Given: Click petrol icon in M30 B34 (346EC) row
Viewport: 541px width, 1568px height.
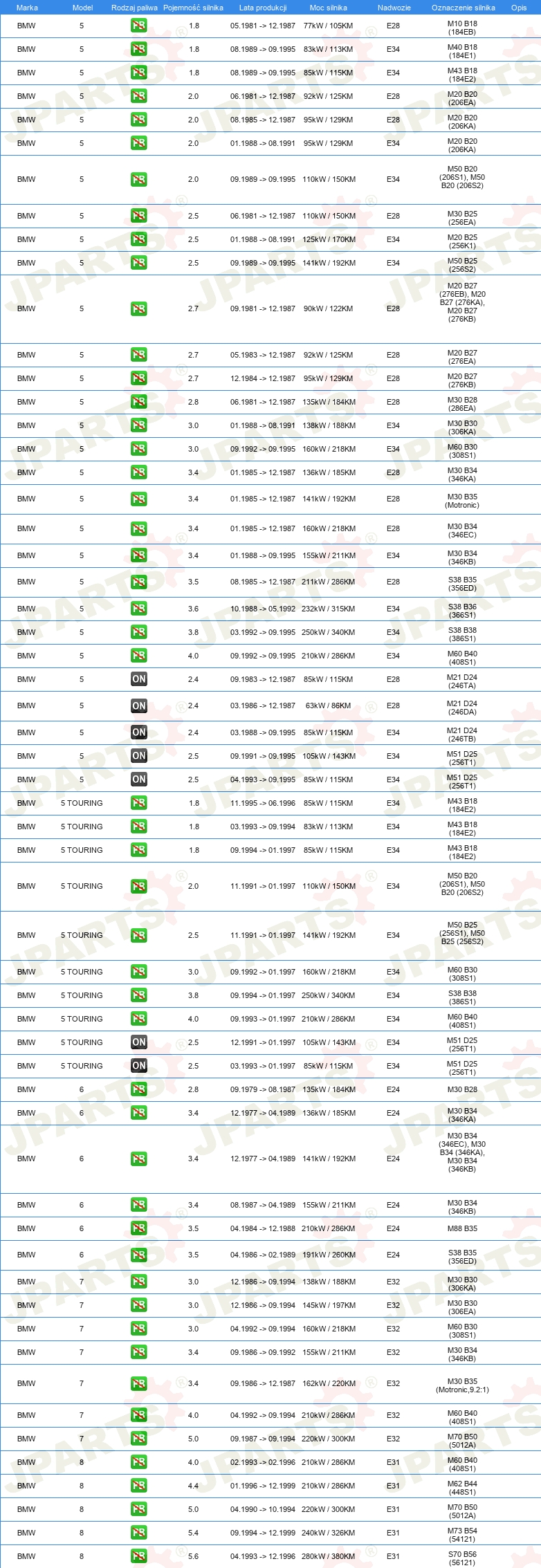Looking at the screenshot, I should 138,528.
